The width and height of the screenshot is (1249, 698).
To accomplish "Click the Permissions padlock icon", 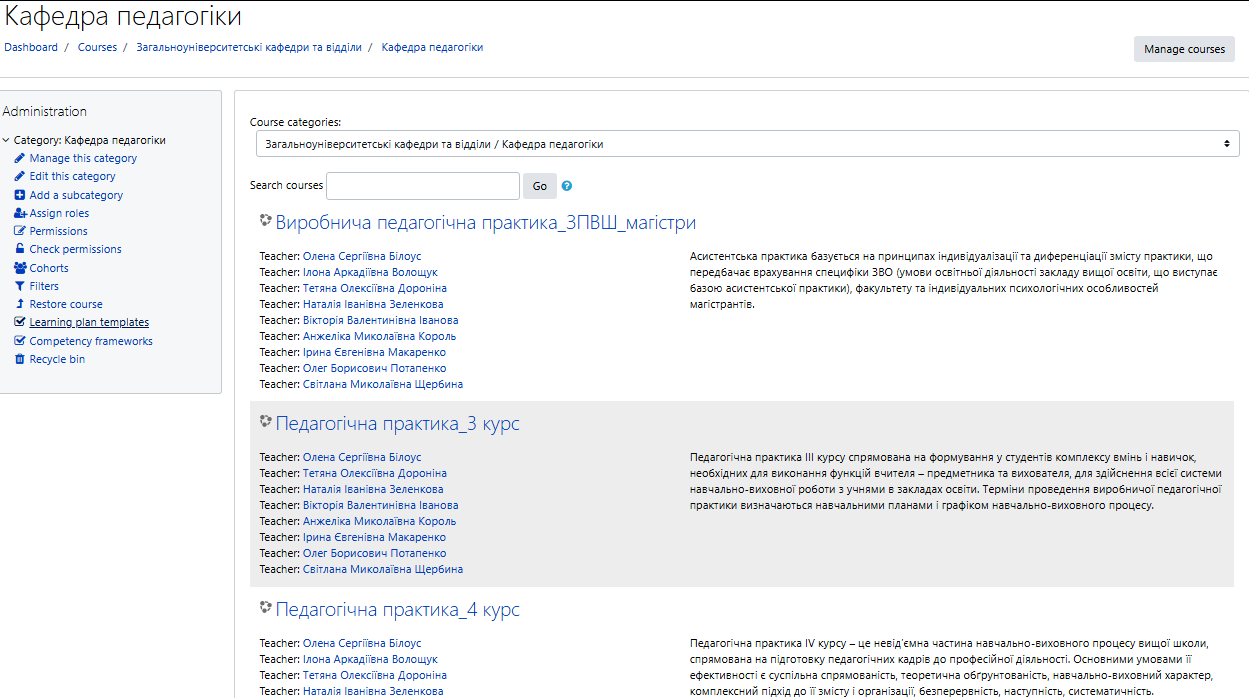I will tap(20, 231).
